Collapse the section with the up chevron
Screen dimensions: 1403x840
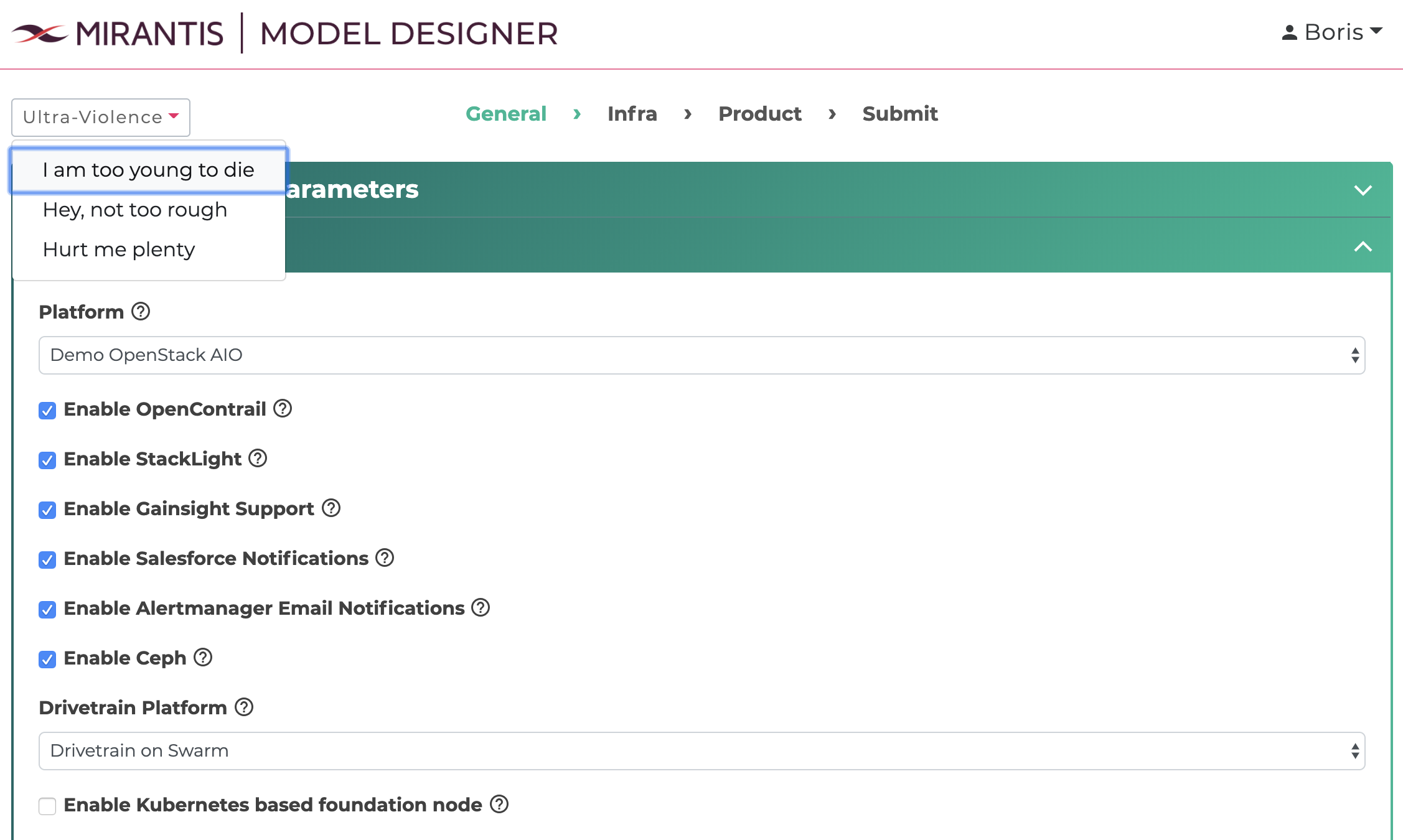click(1363, 246)
